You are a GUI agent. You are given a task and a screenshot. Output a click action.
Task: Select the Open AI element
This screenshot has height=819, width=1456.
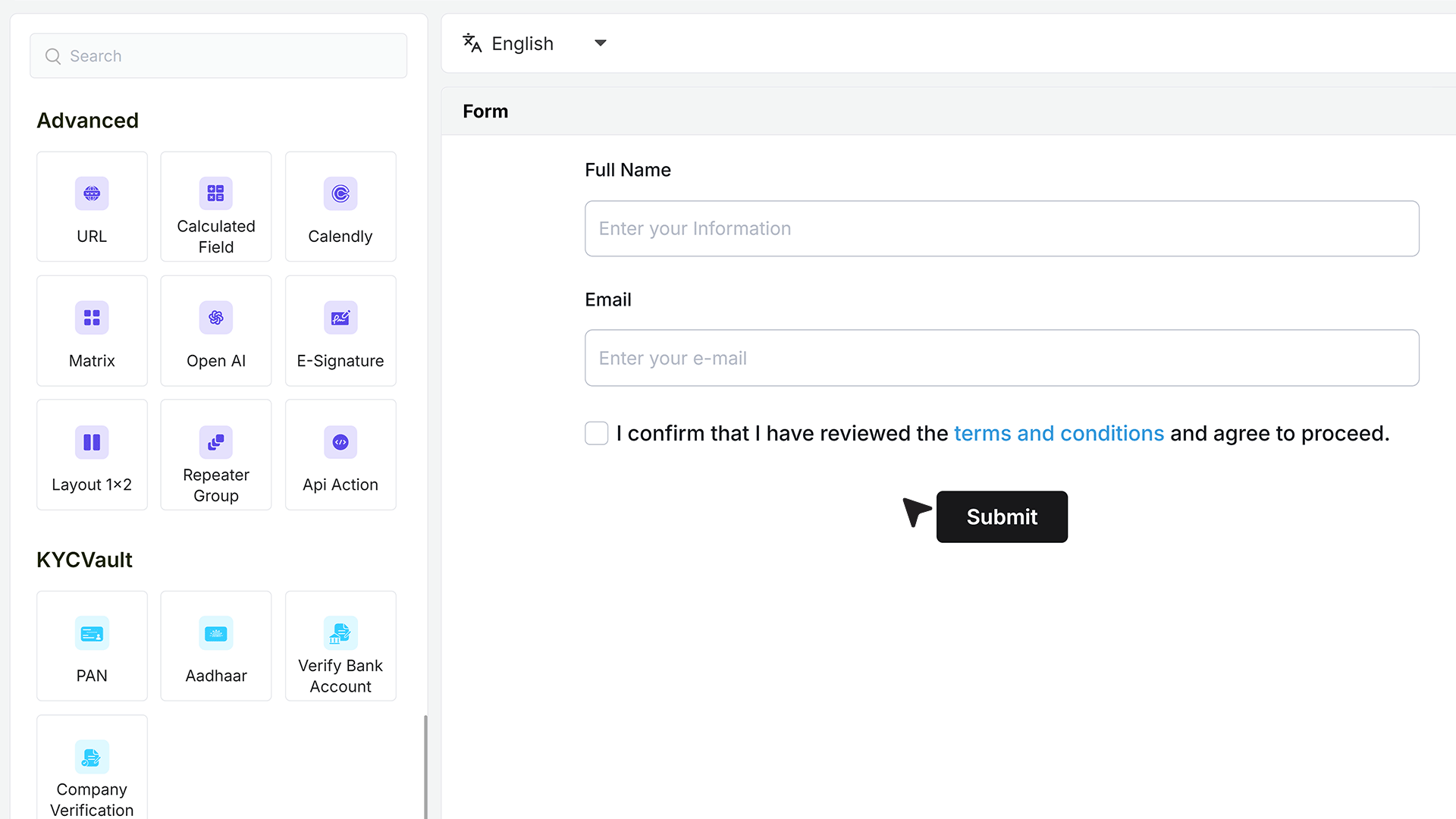[x=216, y=331]
